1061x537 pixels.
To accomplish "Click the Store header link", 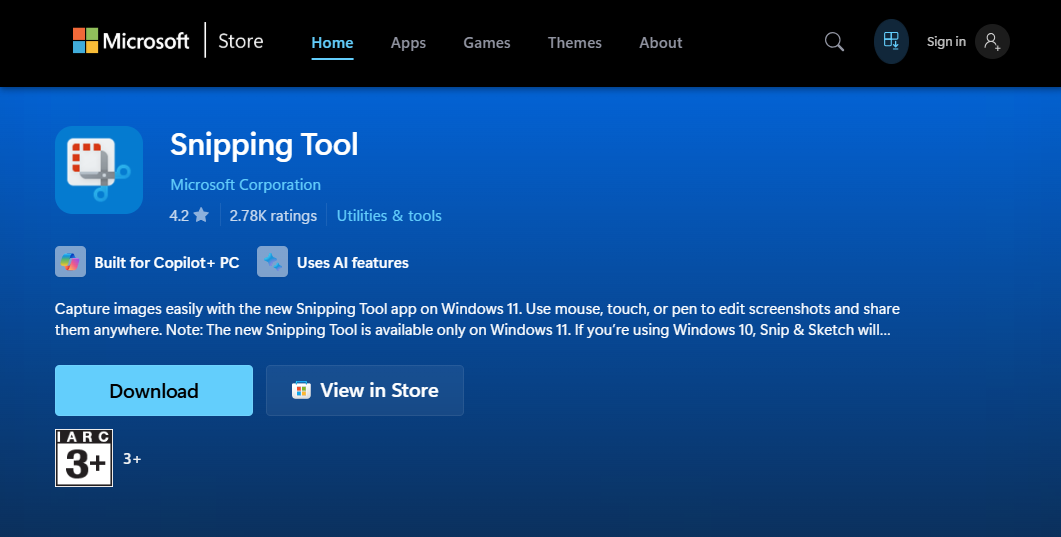I will tap(240, 41).
